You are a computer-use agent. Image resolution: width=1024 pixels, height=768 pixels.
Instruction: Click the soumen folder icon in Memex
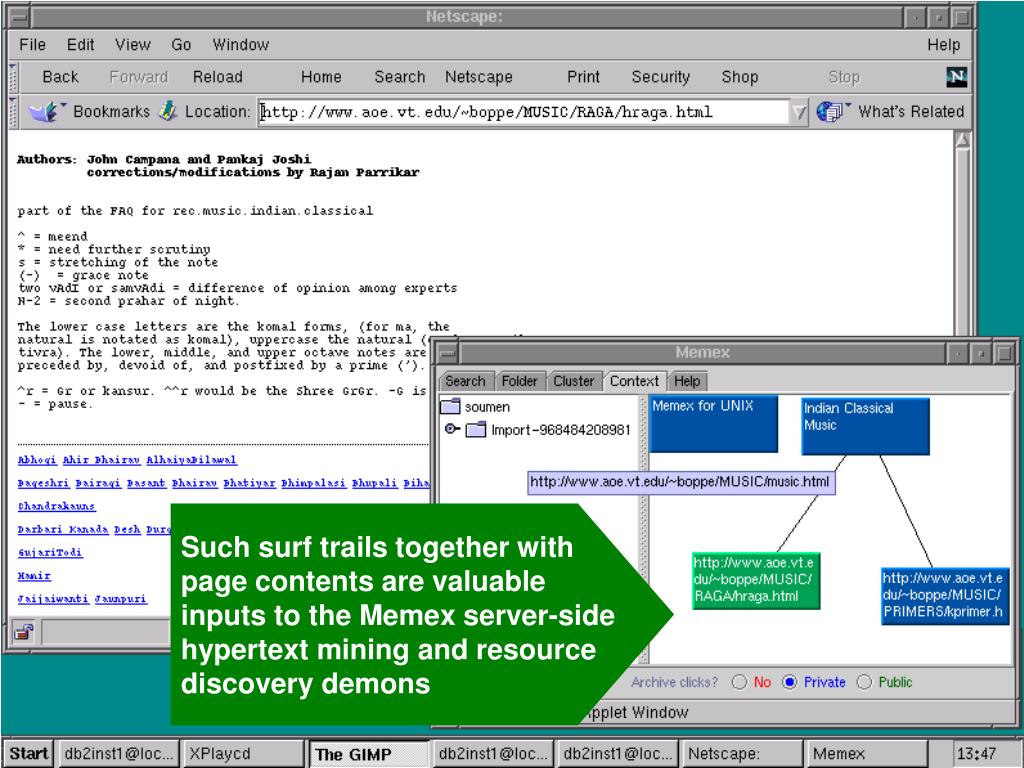tap(451, 407)
